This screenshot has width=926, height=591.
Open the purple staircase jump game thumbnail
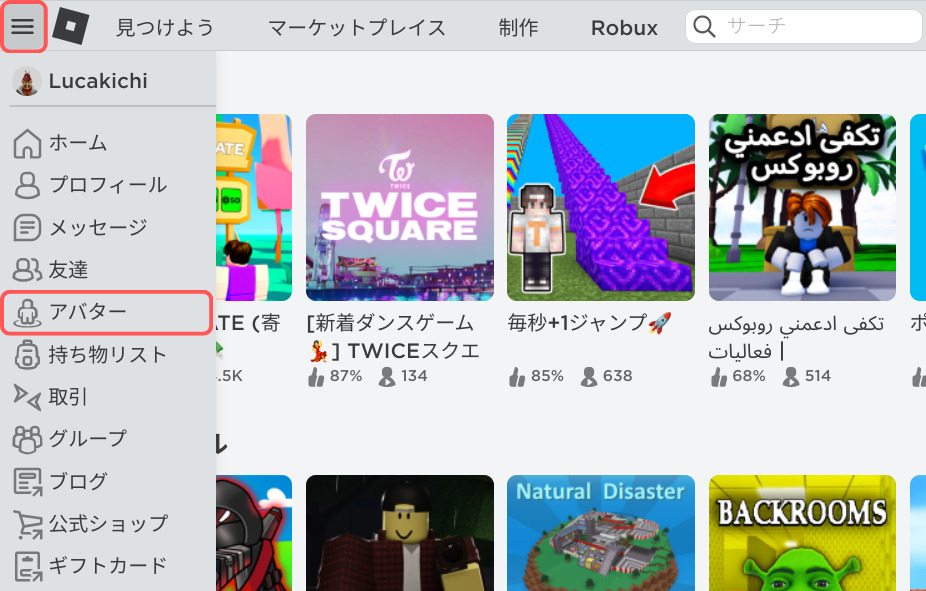coord(601,207)
